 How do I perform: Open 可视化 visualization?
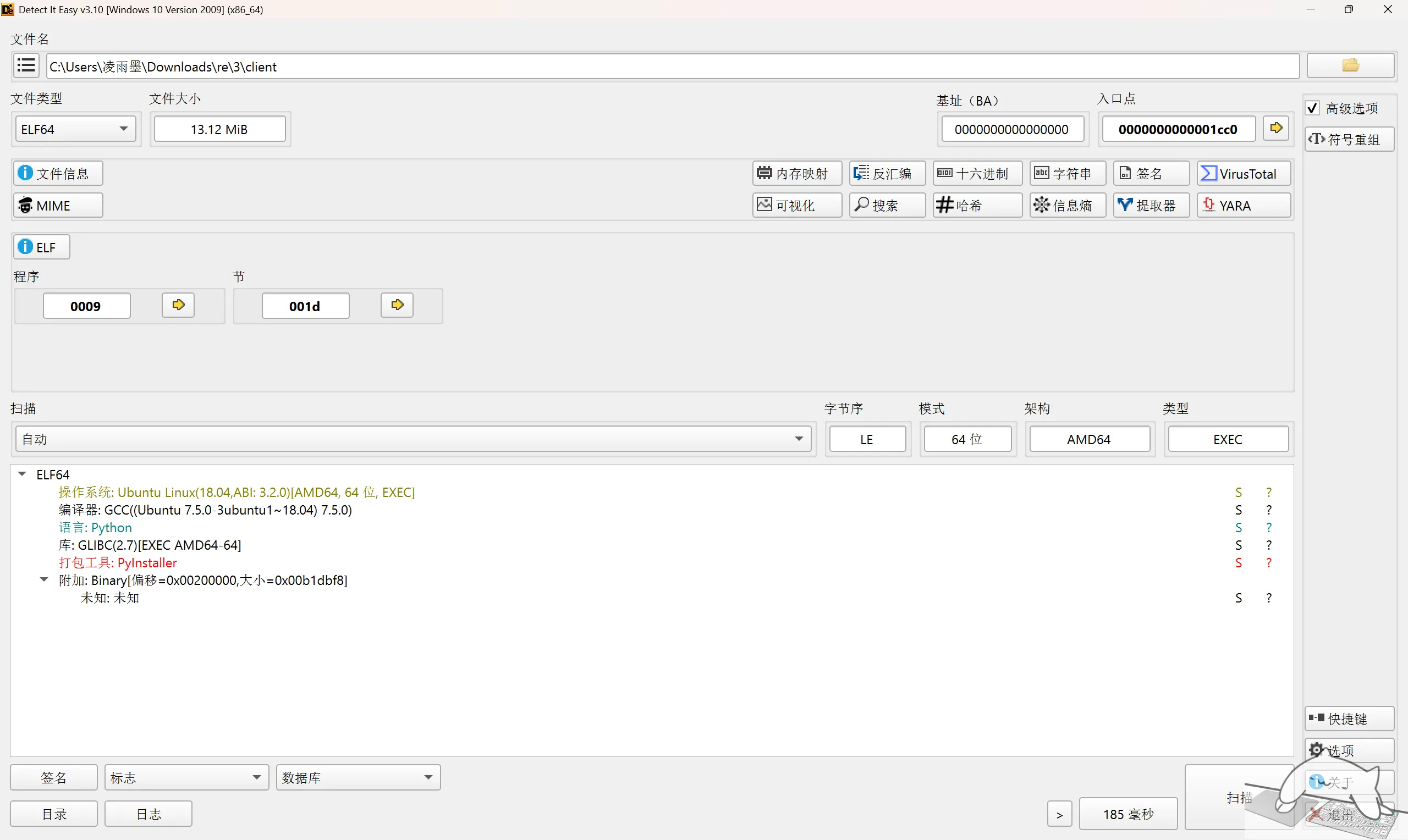pyautogui.click(x=797, y=205)
